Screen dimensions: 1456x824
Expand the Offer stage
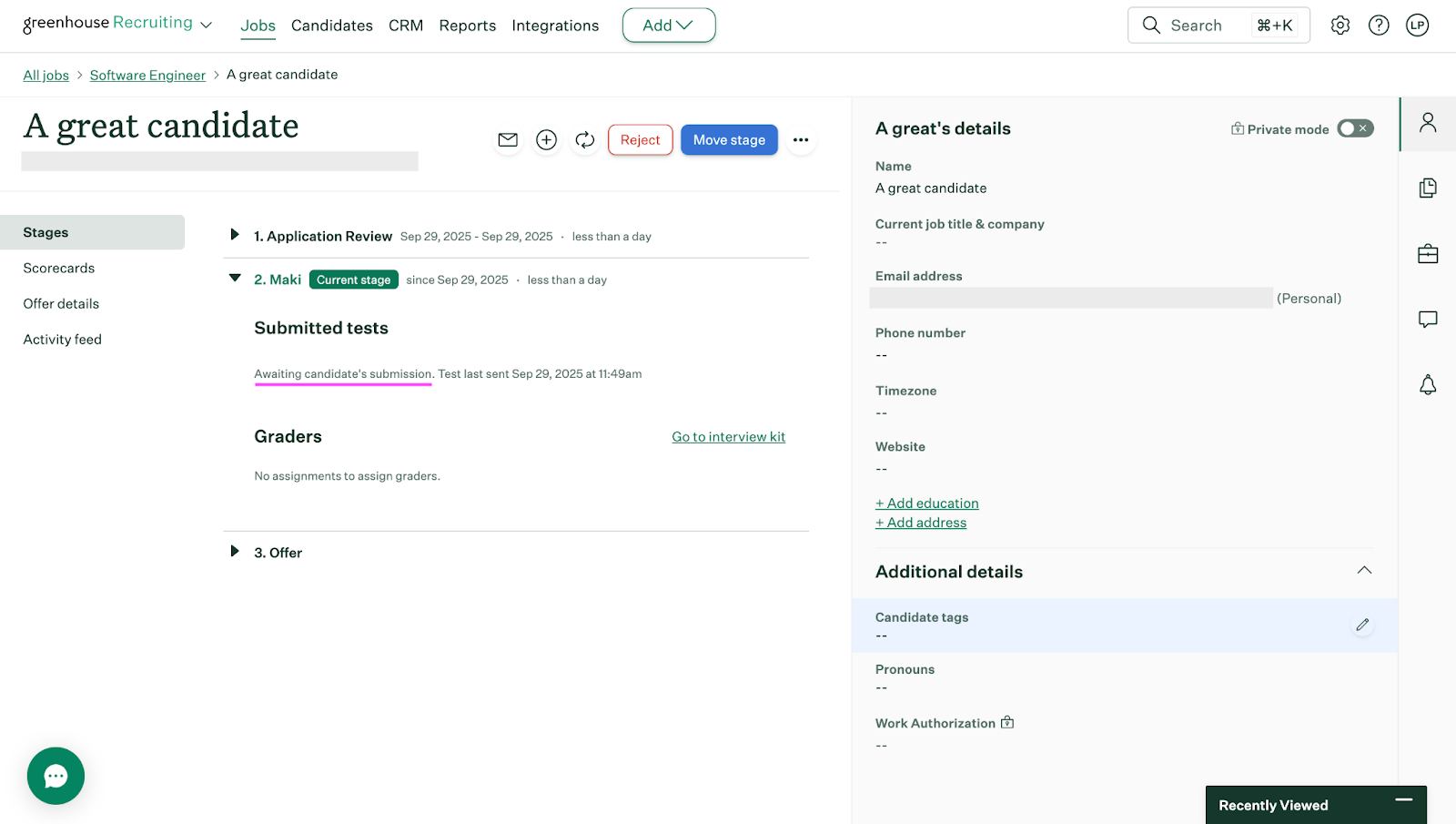[235, 552]
